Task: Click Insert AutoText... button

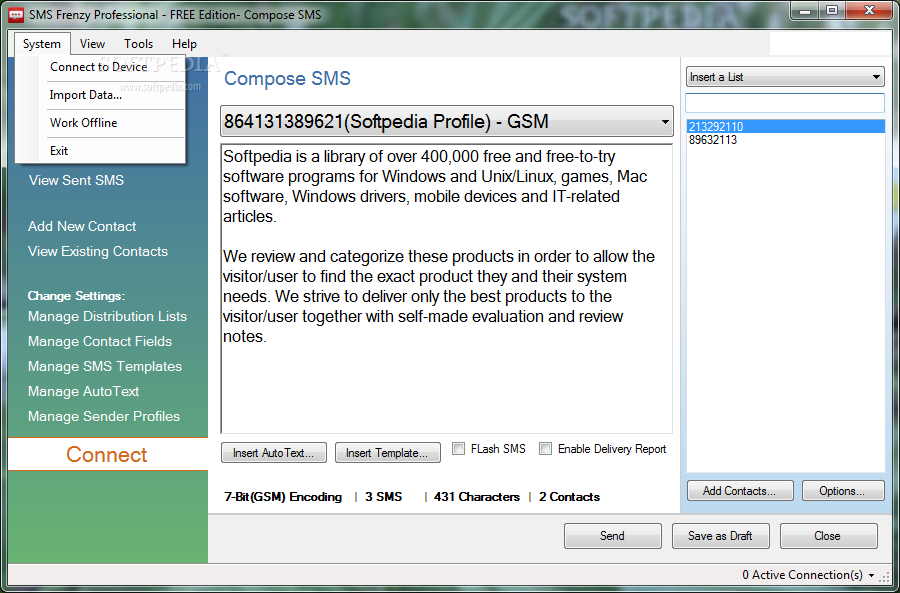Action: 274,453
